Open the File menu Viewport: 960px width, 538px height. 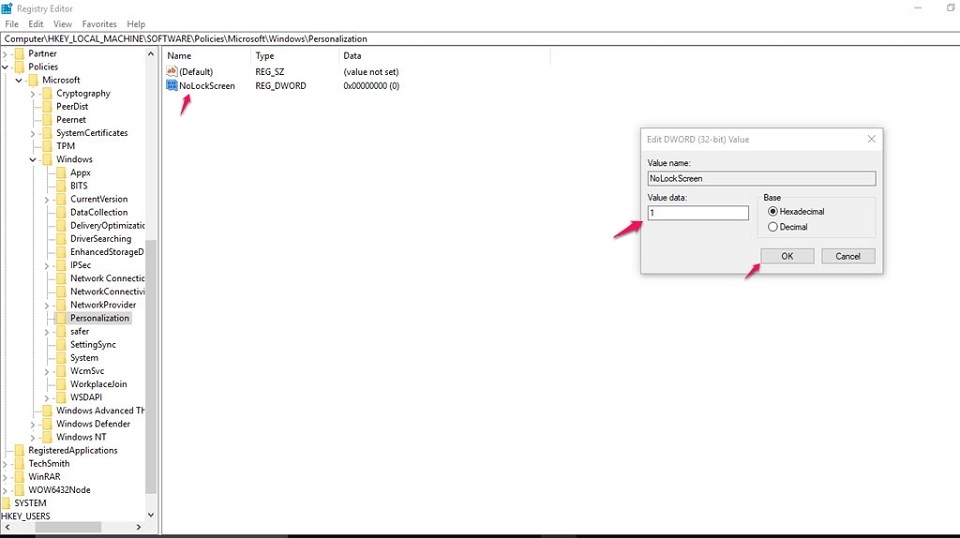click(x=12, y=24)
